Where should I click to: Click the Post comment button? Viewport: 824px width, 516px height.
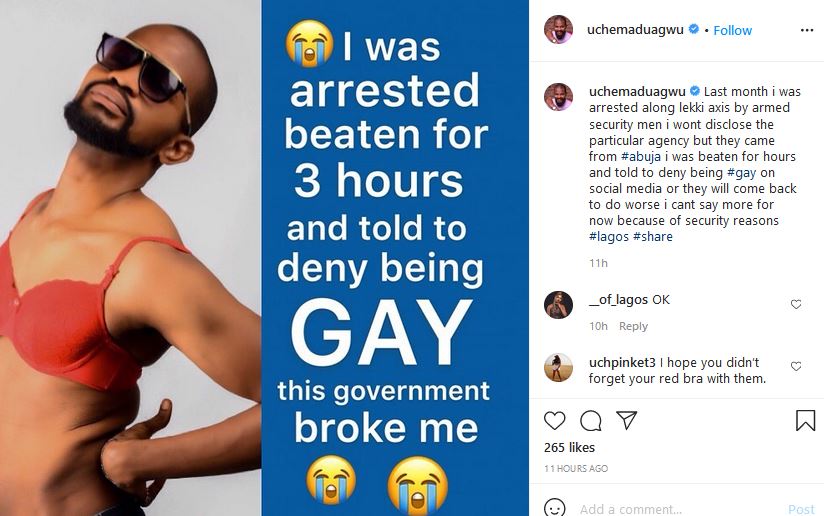[801, 509]
